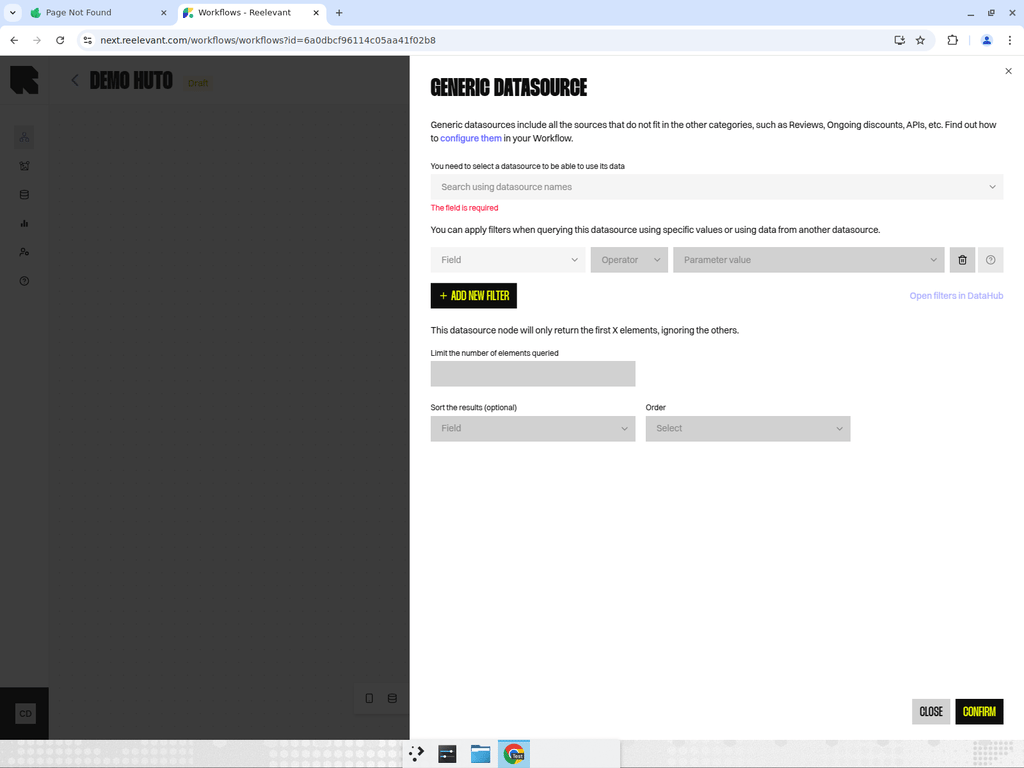The width and height of the screenshot is (1024, 768).
Task: Open the tab search dropdown arrow
Action: coord(12,12)
